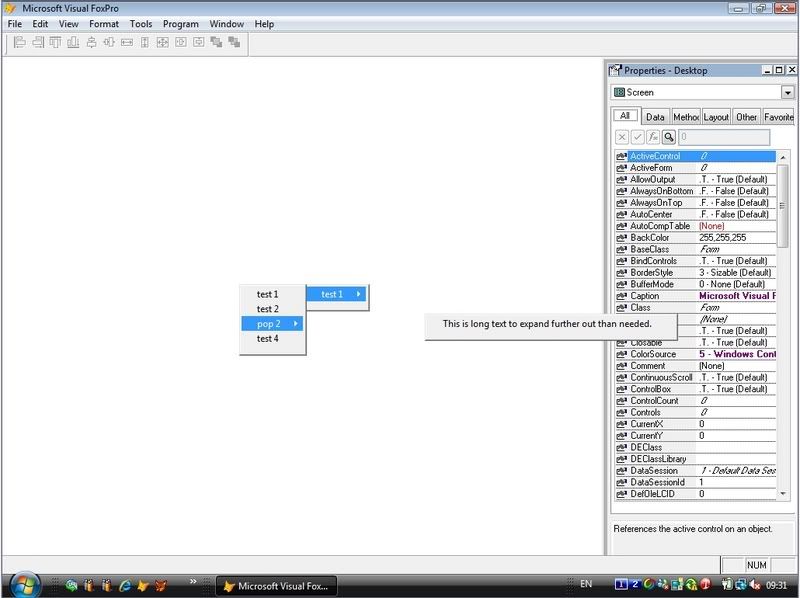The width and height of the screenshot is (800, 598).
Task: Open the Windows Start orb
Action: [23, 585]
